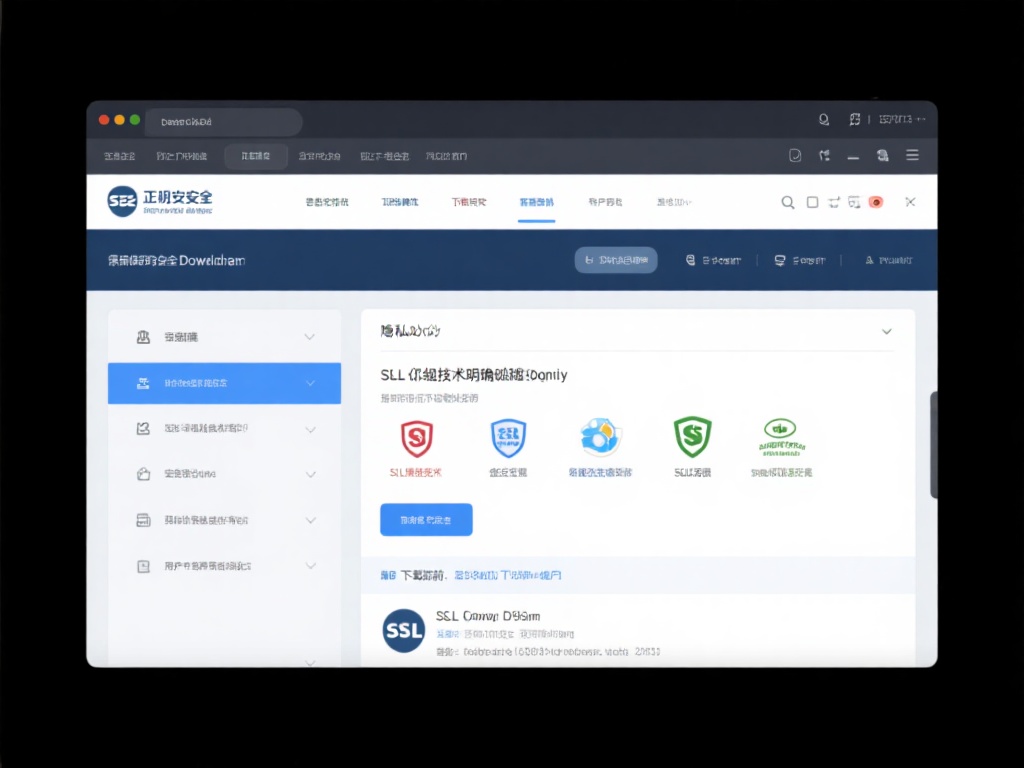Expand the first sidebar menu item chevron
This screenshot has height=768, width=1024.
(310, 337)
